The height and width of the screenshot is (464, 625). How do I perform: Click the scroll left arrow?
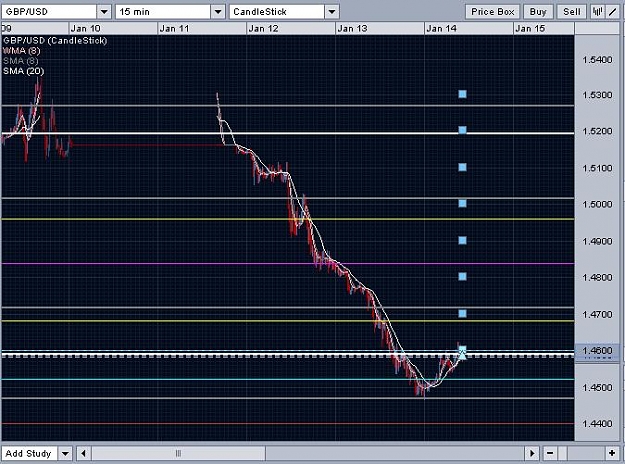[83, 453]
